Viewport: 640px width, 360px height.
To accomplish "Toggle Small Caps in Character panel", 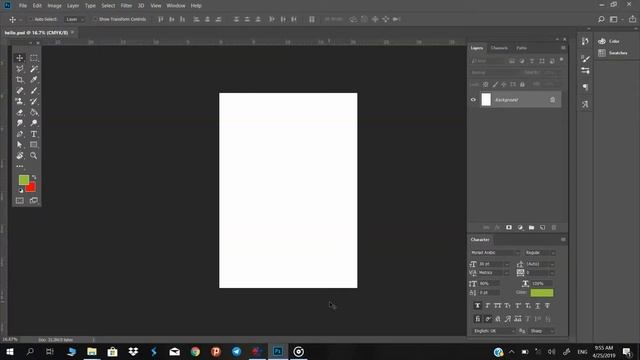I will point(507,305).
